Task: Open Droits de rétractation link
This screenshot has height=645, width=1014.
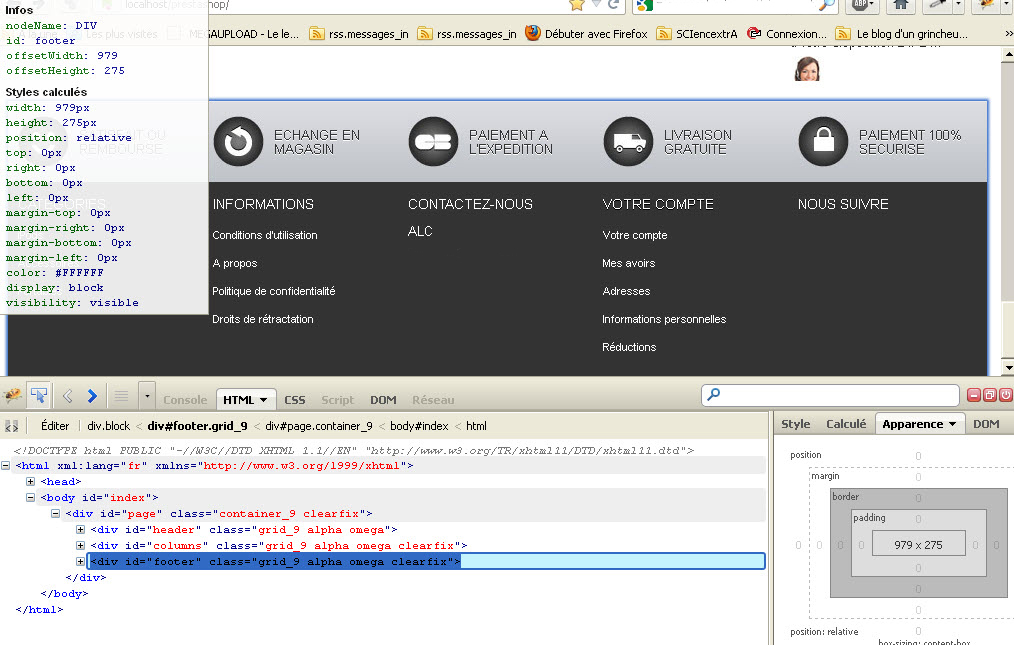Action: [263, 319]
